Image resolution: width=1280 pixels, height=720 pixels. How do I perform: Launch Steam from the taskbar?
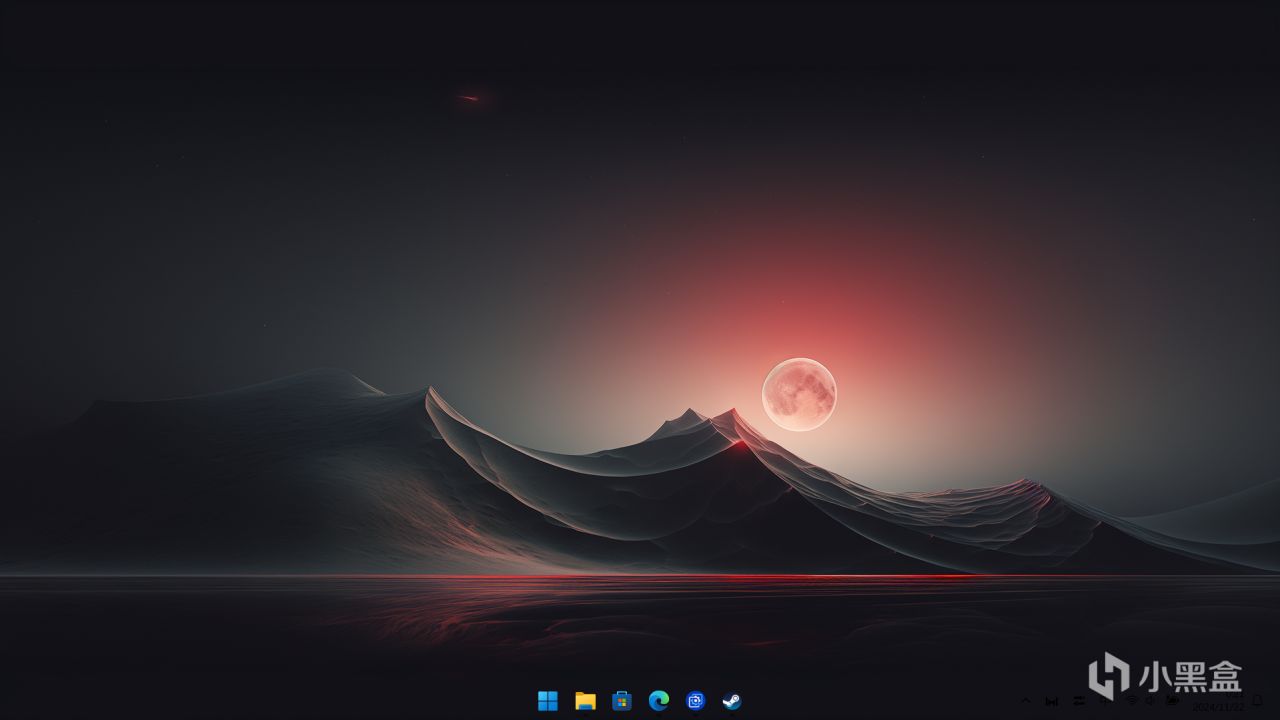click(x=732, y=701)
